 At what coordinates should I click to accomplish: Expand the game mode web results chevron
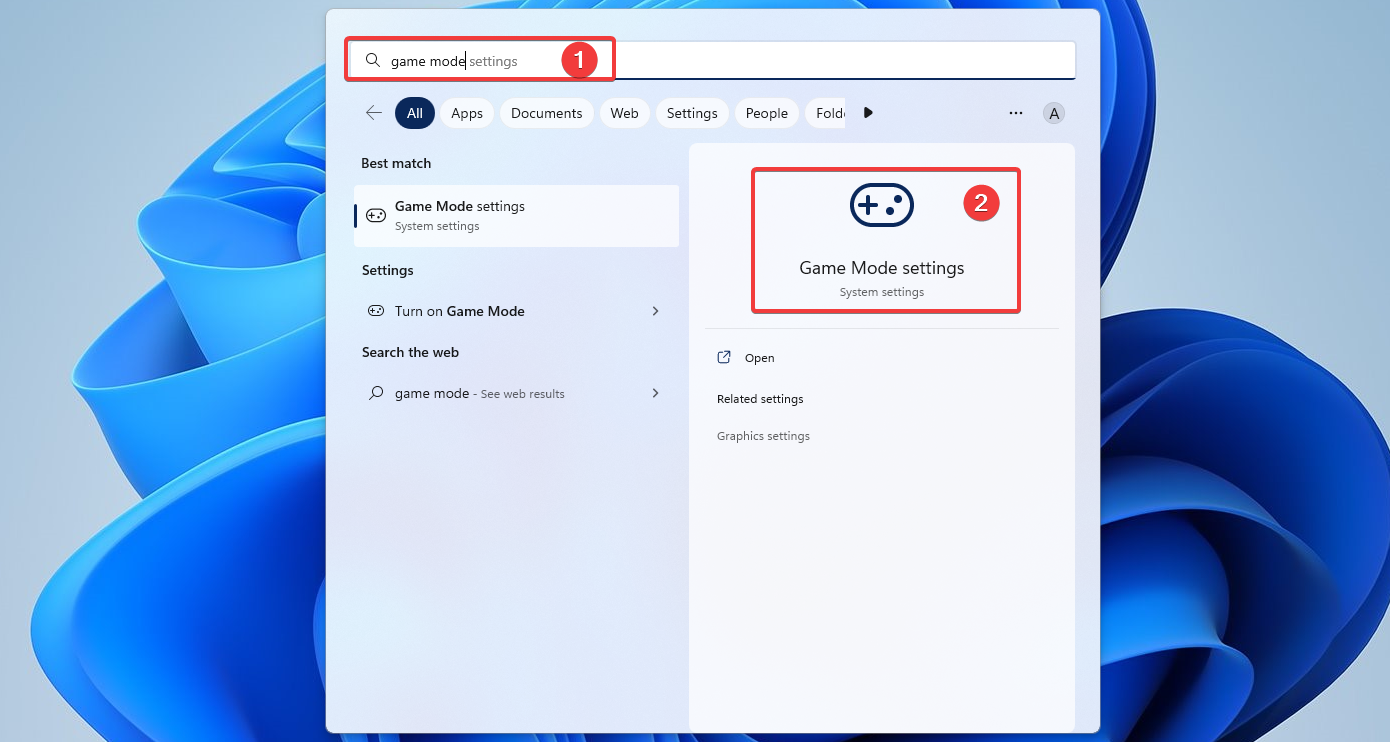(x=656, y=393)
